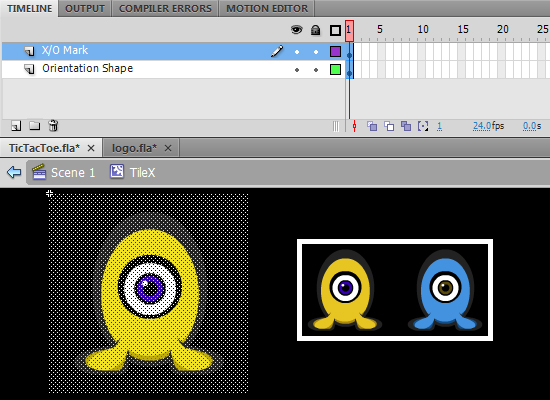Image resolution: width=550 pixels, height=400 pixels.
Task: Switch to logo.fla document tab
Action: (134, 148)
